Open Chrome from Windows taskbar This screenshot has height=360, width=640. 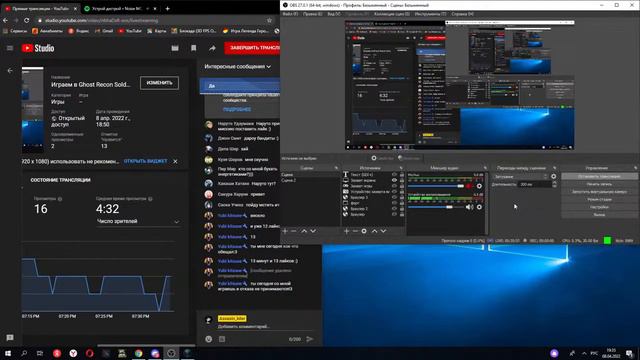coord(138,353)
